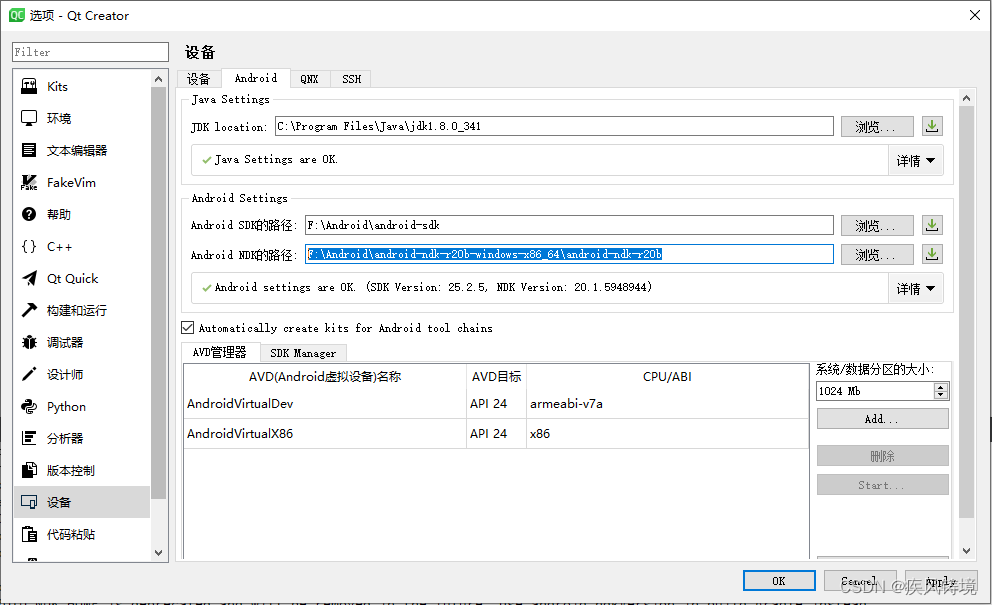Decrease the partition size spinner value
The height and width of the screenshot is (605, 992).
941,395
